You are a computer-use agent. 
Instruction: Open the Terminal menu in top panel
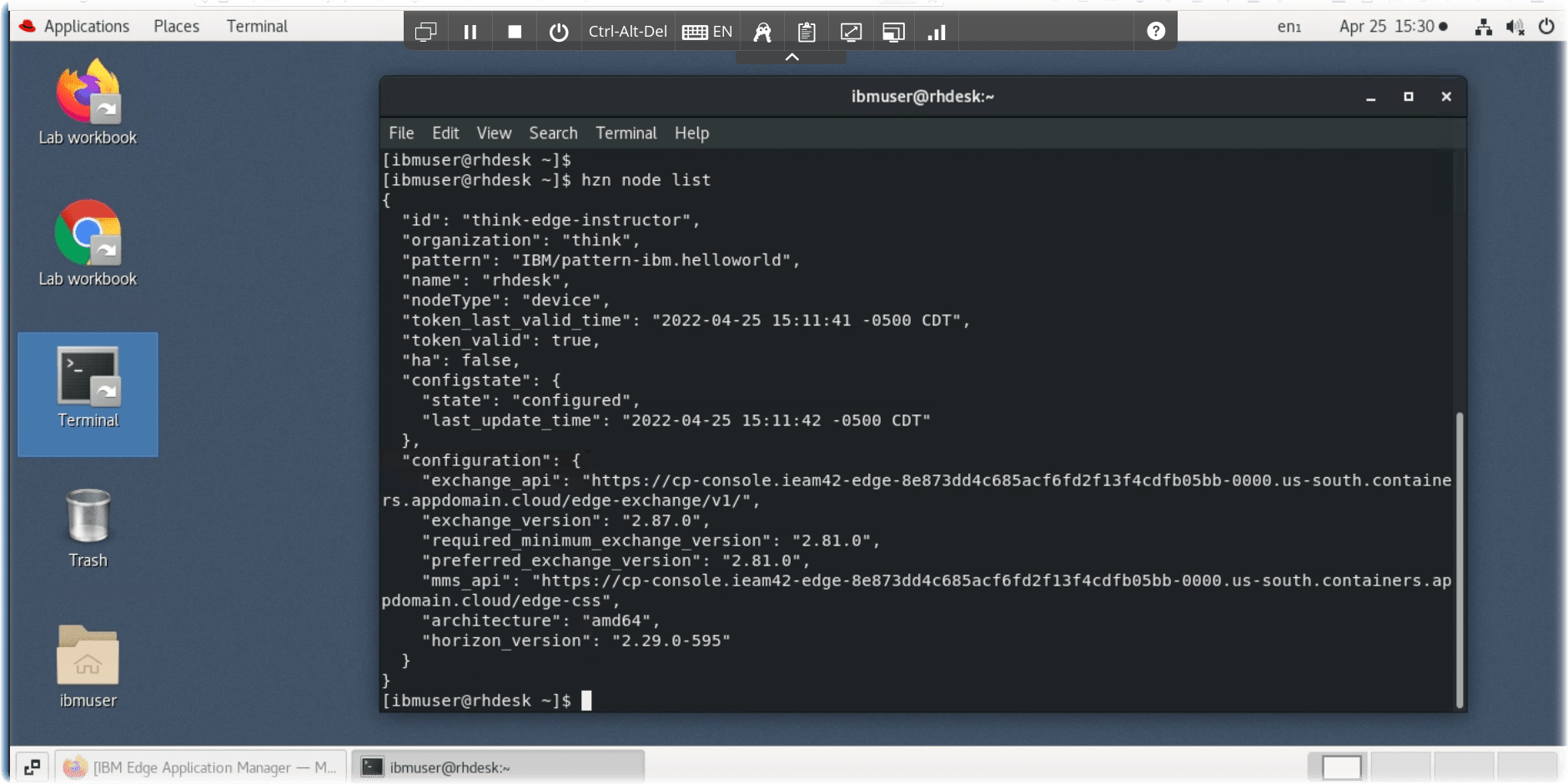pos(257,26)
